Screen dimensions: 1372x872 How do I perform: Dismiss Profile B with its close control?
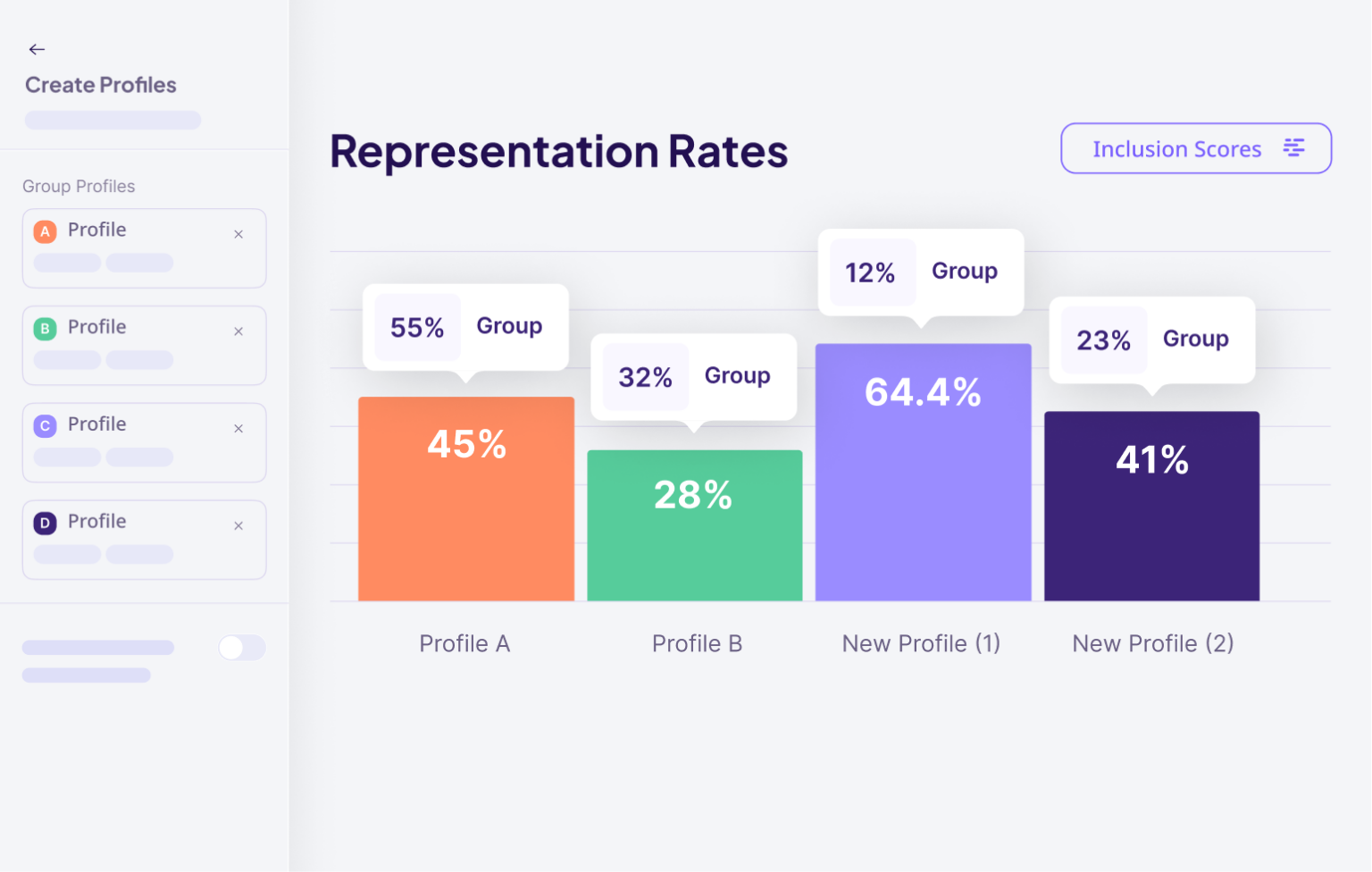pyautogui.click(x=238, y=331)
